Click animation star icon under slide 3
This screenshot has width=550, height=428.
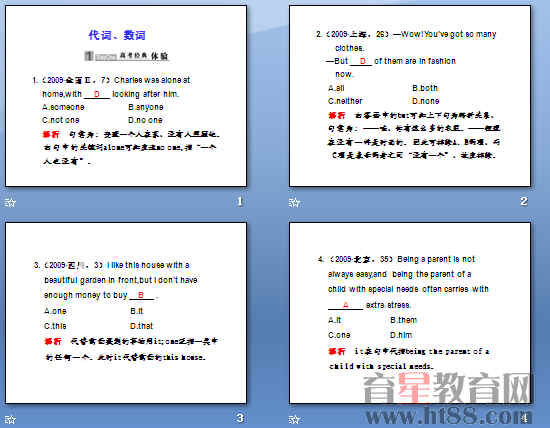pyautogui.click(x=11, y=420)
